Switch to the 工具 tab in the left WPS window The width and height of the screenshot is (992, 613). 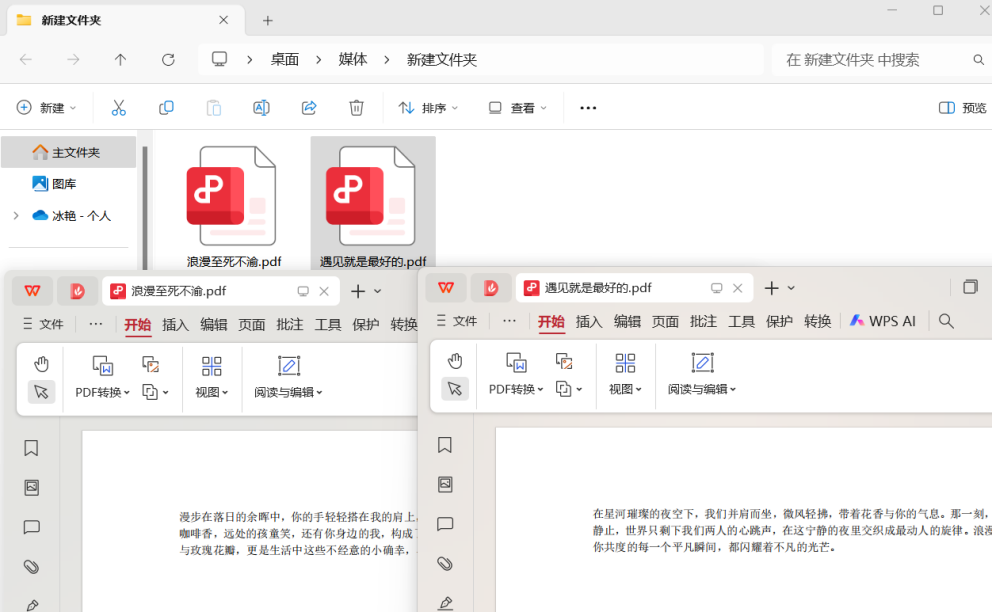[328, 325]
